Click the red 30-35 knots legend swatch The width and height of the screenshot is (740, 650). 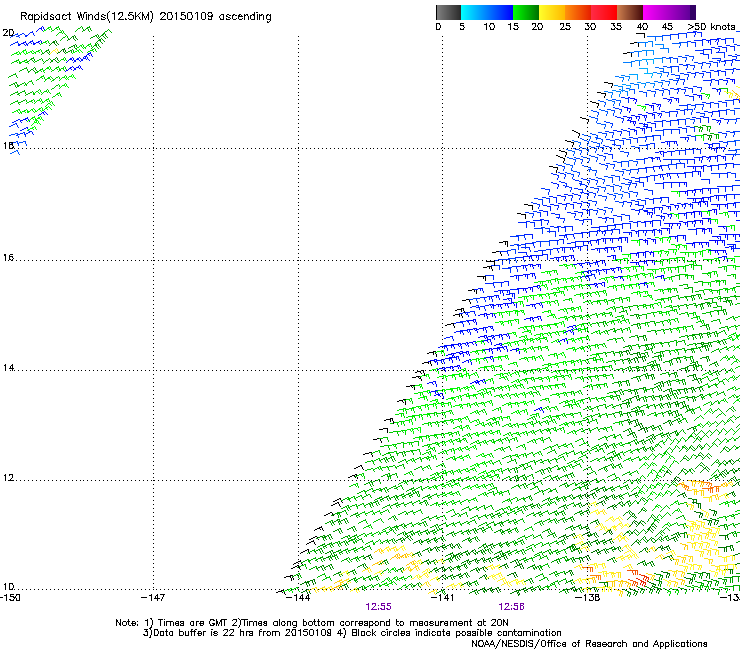[604, 12]
